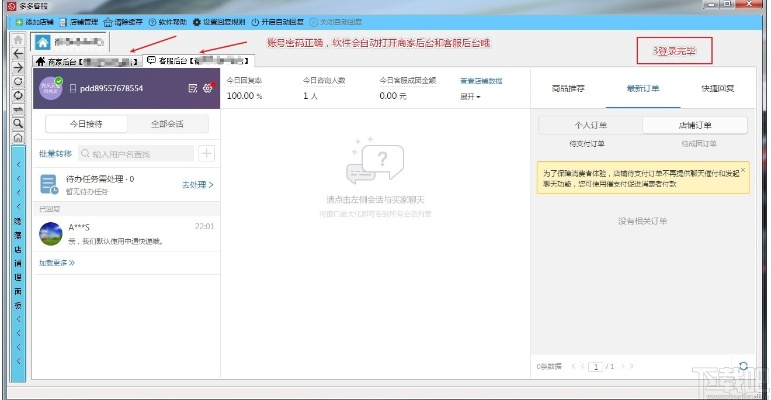Click the settings gear in the purple account header

click(208, 88)
